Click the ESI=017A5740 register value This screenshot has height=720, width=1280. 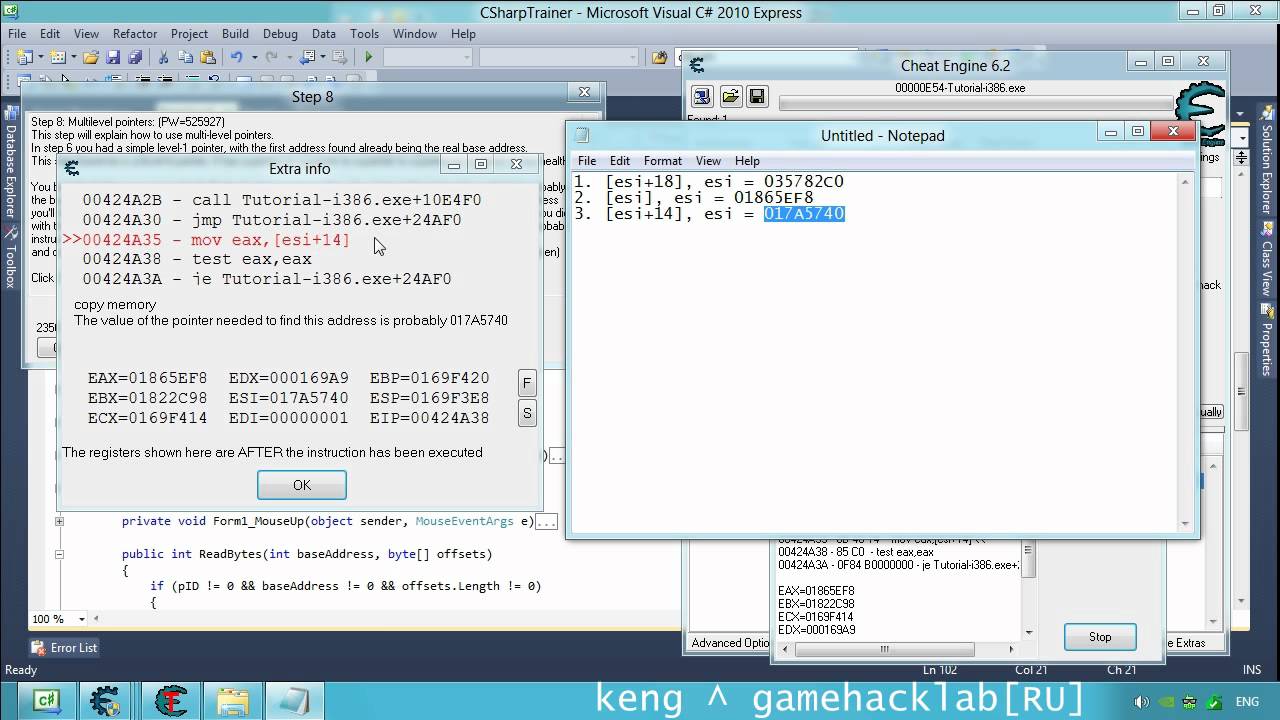click(288, 398)
